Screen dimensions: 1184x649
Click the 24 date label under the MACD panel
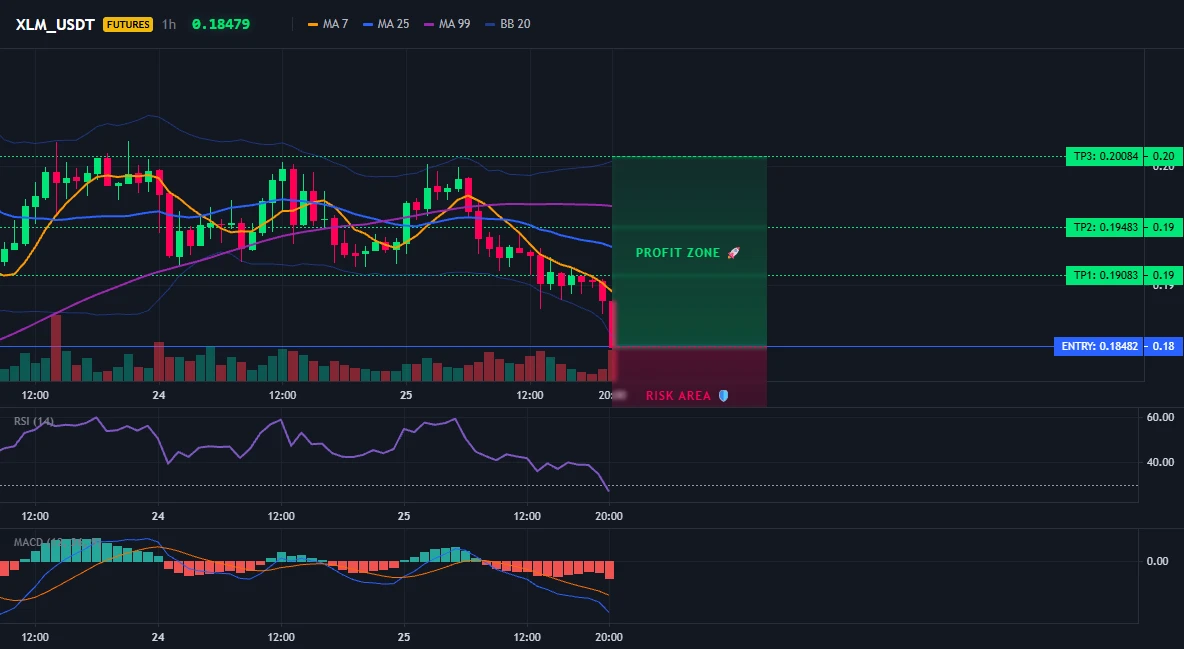158,637
